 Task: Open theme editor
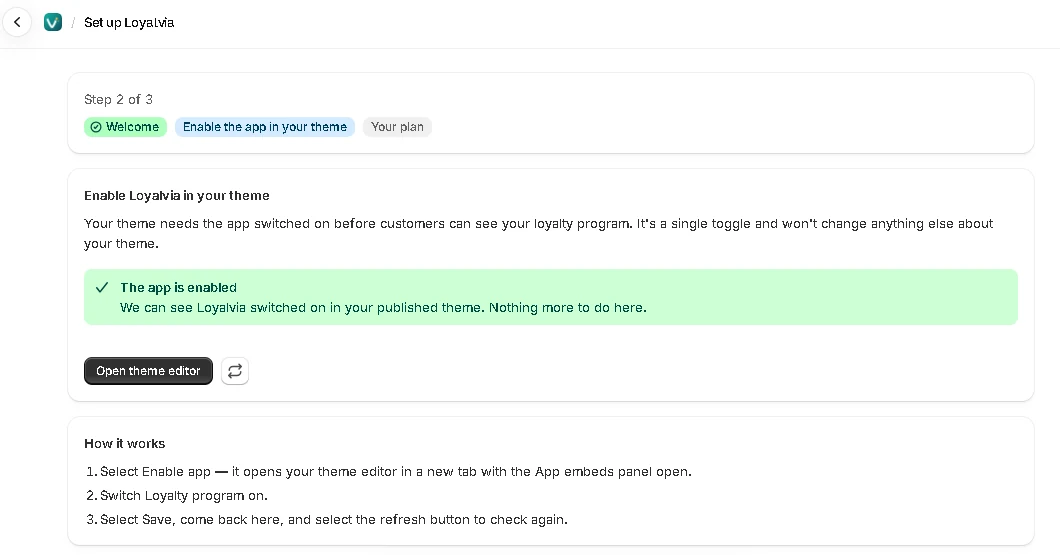pyautogui.click(x=148, y=371)
